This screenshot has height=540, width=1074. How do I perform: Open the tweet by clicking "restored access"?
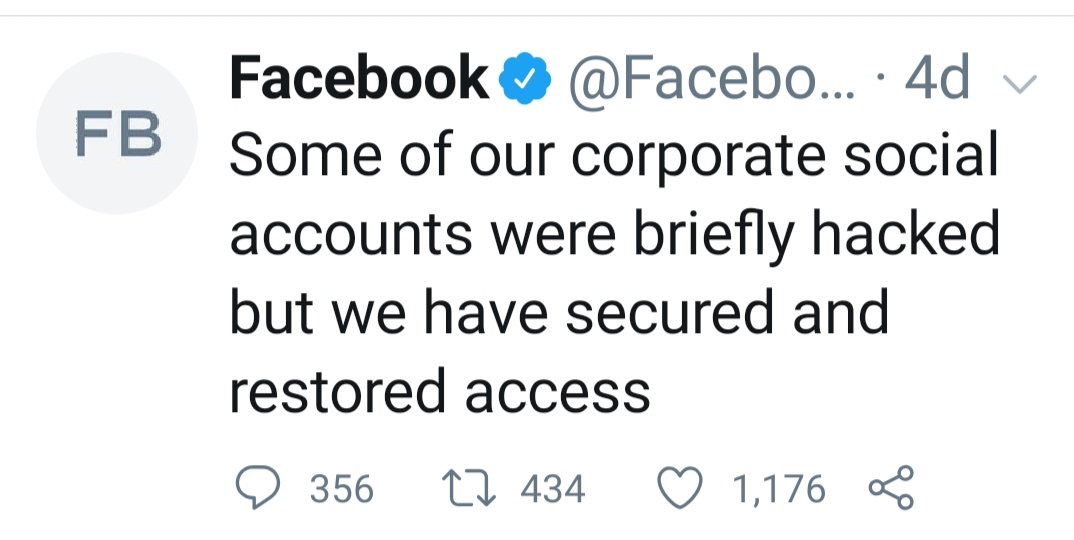[x=439, y=391]
